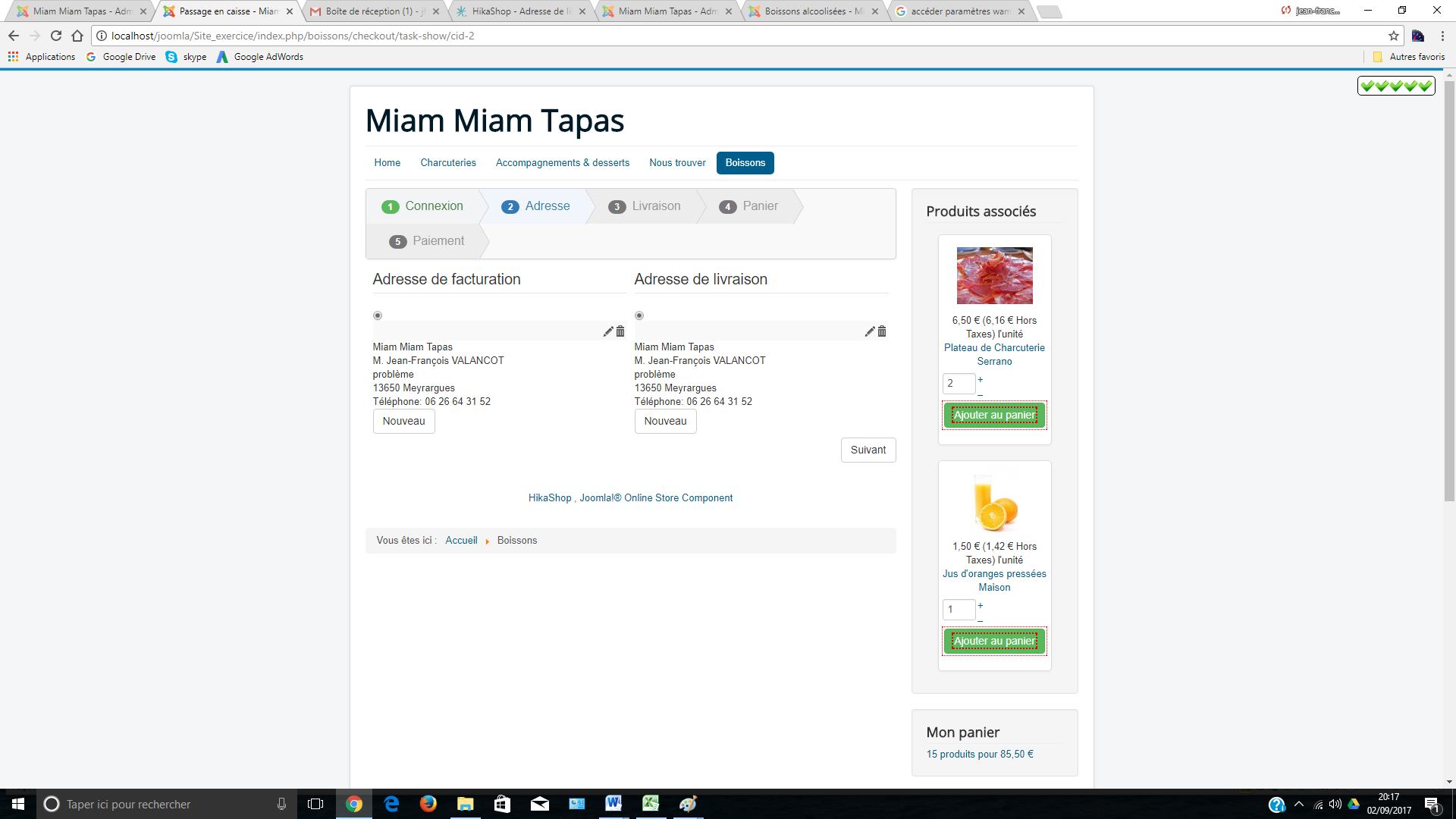Edit the delivery address with pencil icon

coord(869,331)
